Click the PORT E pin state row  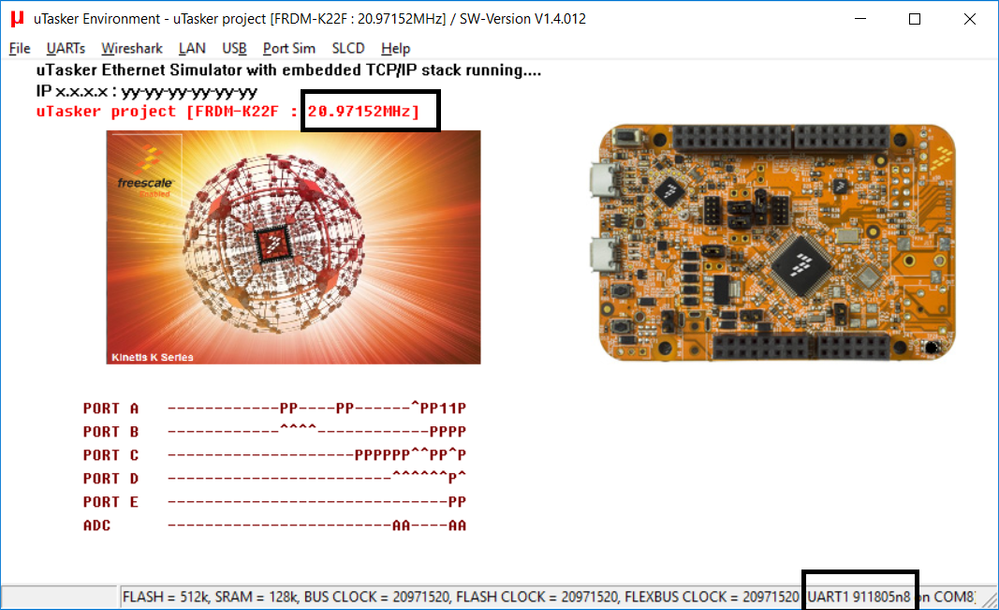pyautogui.click(x=275, y=502)
